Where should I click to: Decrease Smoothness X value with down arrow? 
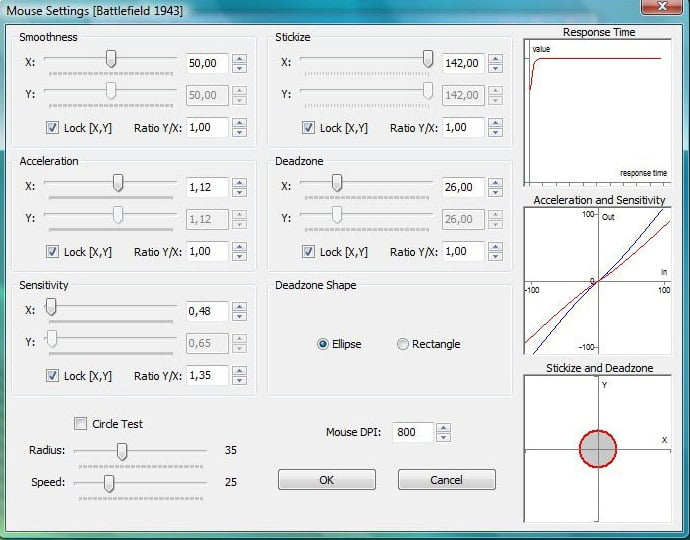pyautogui.click(x=239, y=68)
